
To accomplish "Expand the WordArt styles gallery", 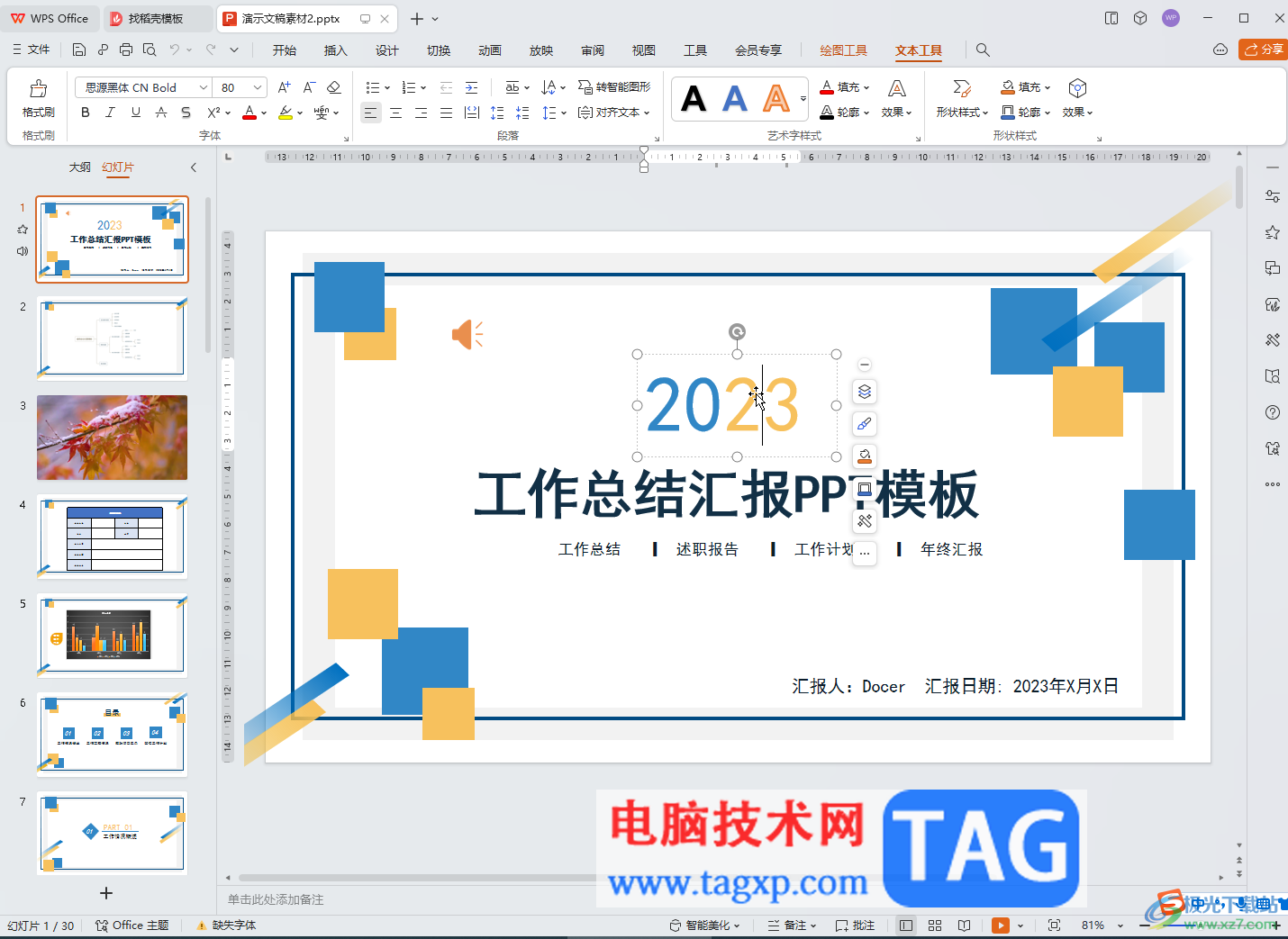I will tap(803, 98).
